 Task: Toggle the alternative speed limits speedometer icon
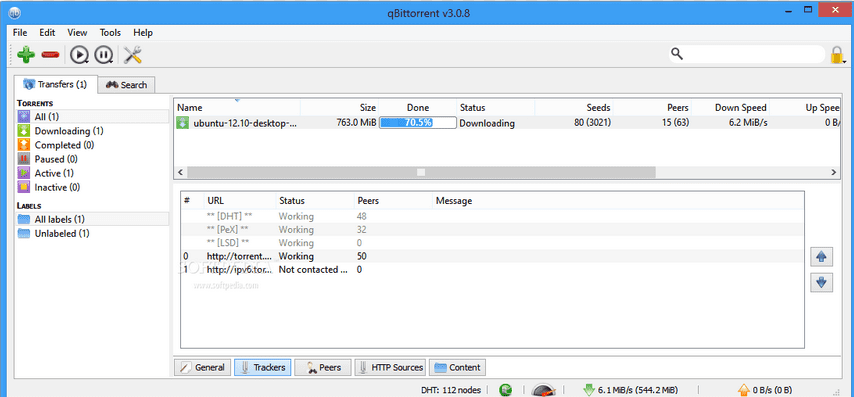tap(544, 390)
